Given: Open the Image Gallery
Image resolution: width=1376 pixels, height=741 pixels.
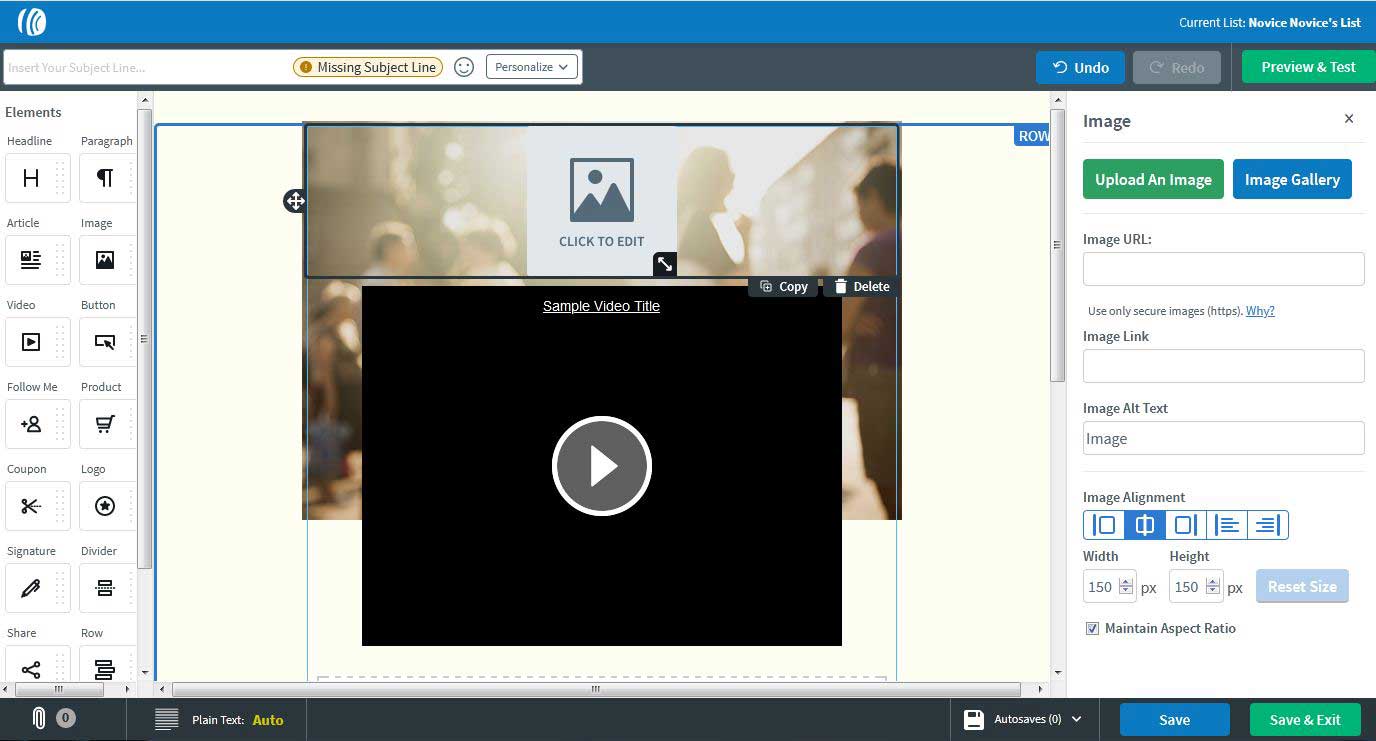Looking at the screenshot, I should pyautogui.click(x=1292, y=179).
